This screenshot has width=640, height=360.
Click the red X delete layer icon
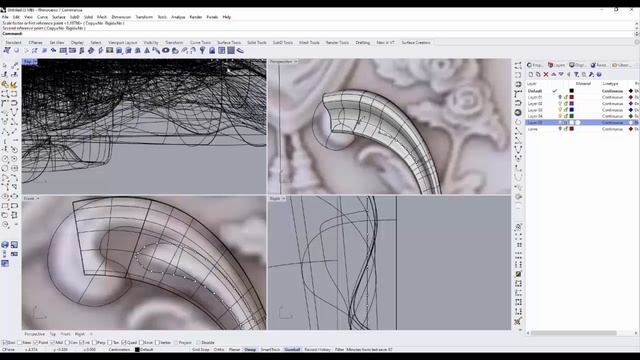coord(546,75)
